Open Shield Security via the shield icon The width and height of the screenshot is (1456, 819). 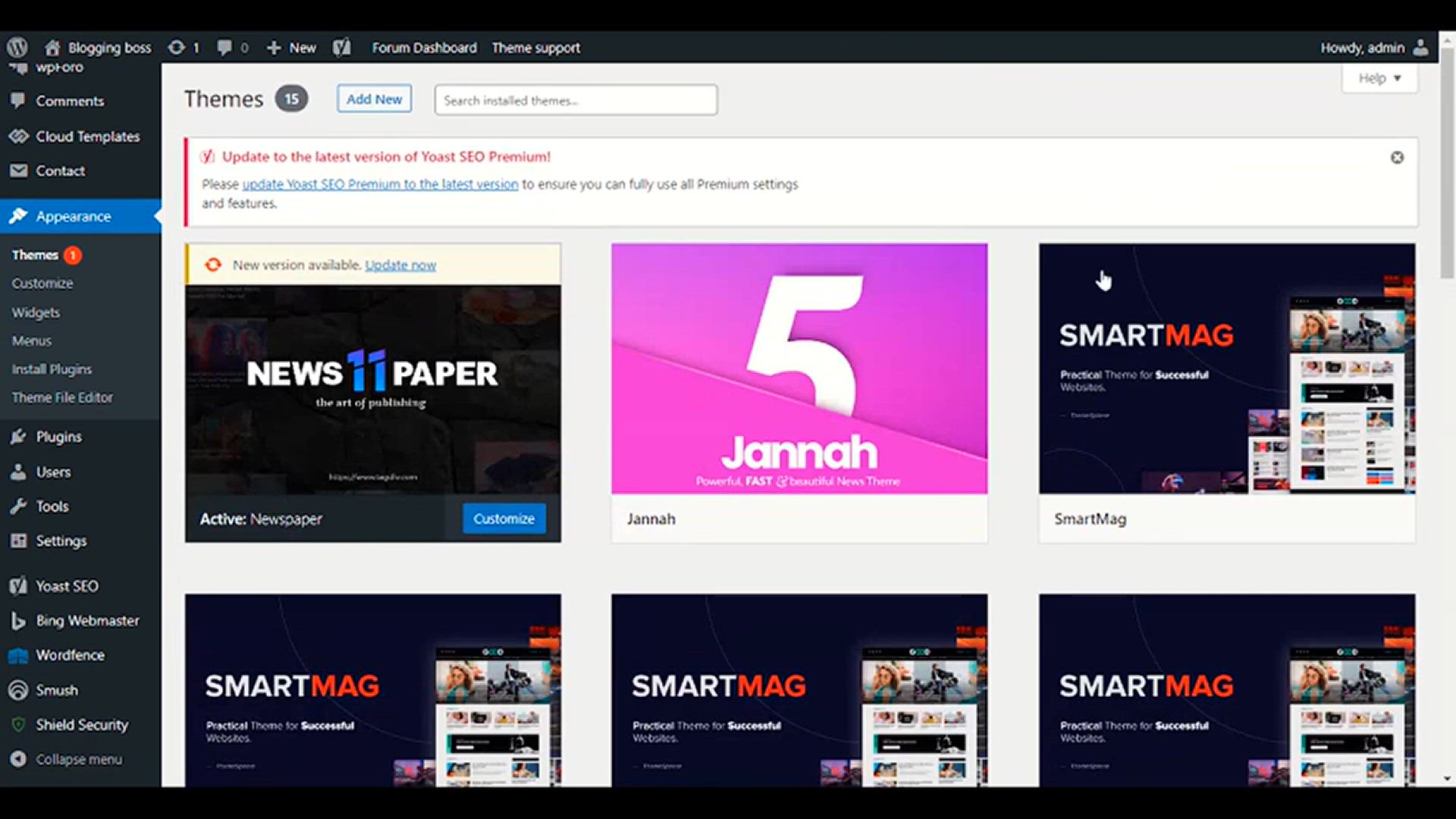18,724
